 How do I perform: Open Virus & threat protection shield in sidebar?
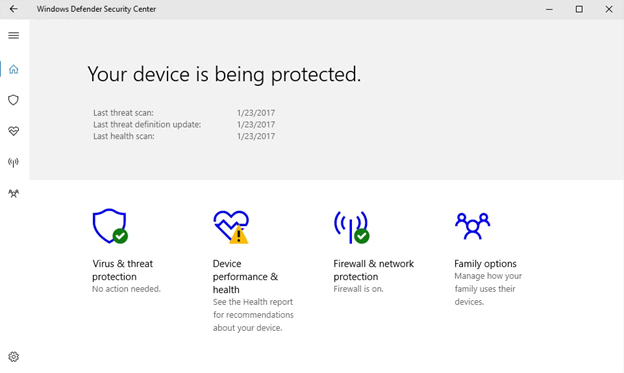click(x=14, y=100)
